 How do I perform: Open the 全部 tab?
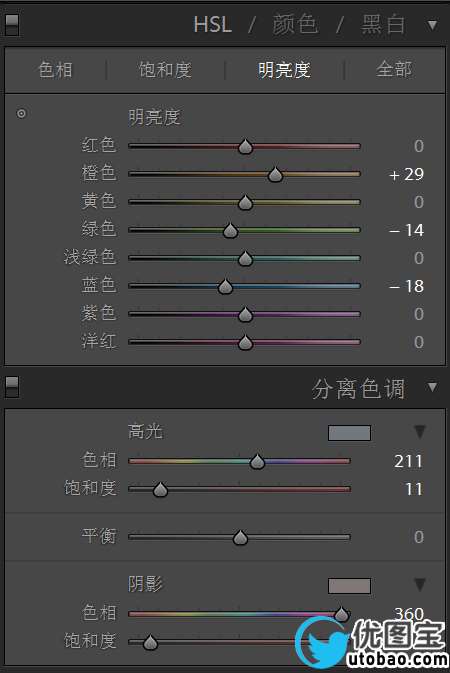tap(394, 70)
